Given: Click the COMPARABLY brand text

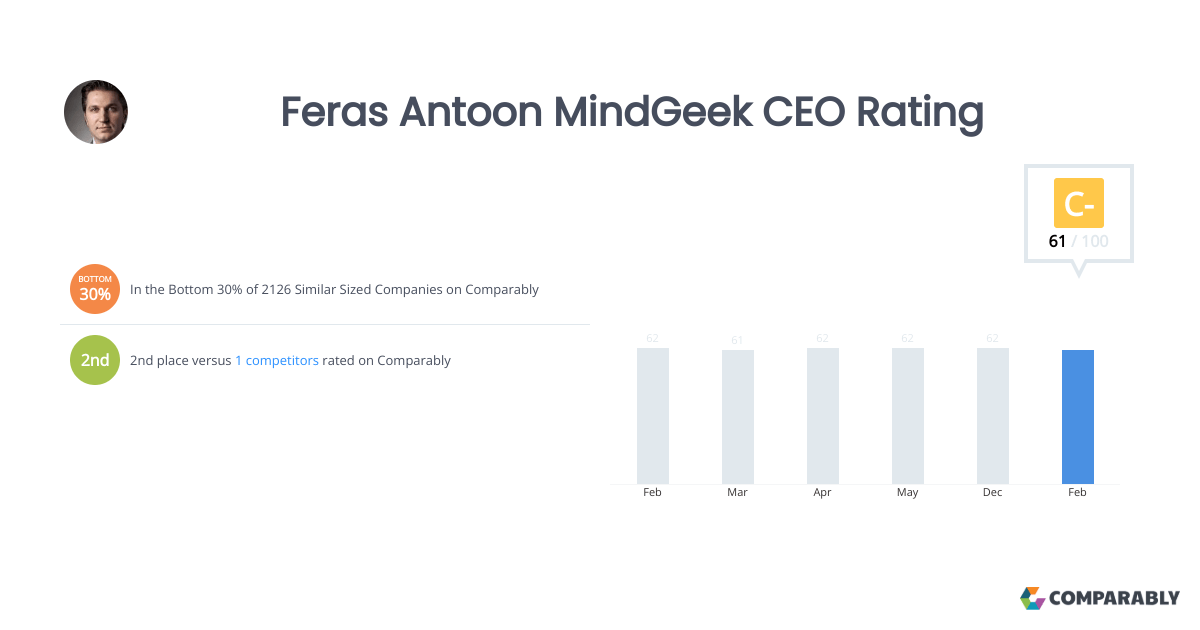Looking at the screenshot, I should tap(1114, 598).
